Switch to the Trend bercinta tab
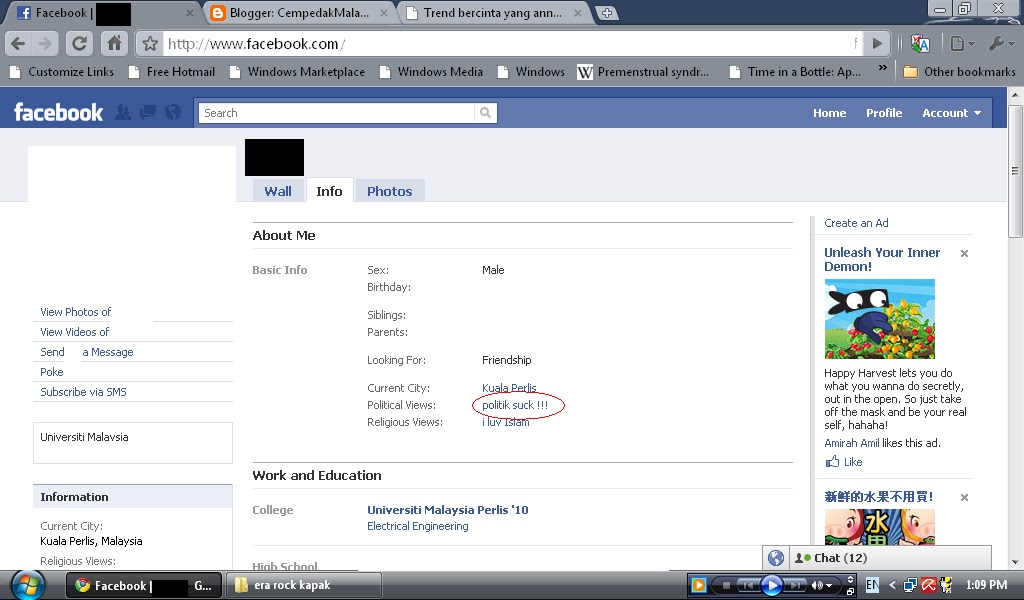This screenshot has height=600, width=1024. pos(493,13)
